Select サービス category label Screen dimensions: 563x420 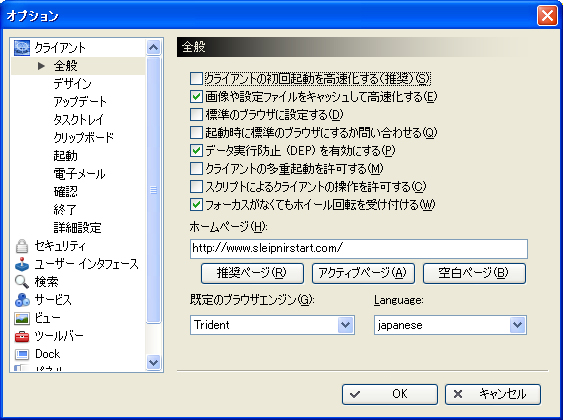(x=53, y=300)
